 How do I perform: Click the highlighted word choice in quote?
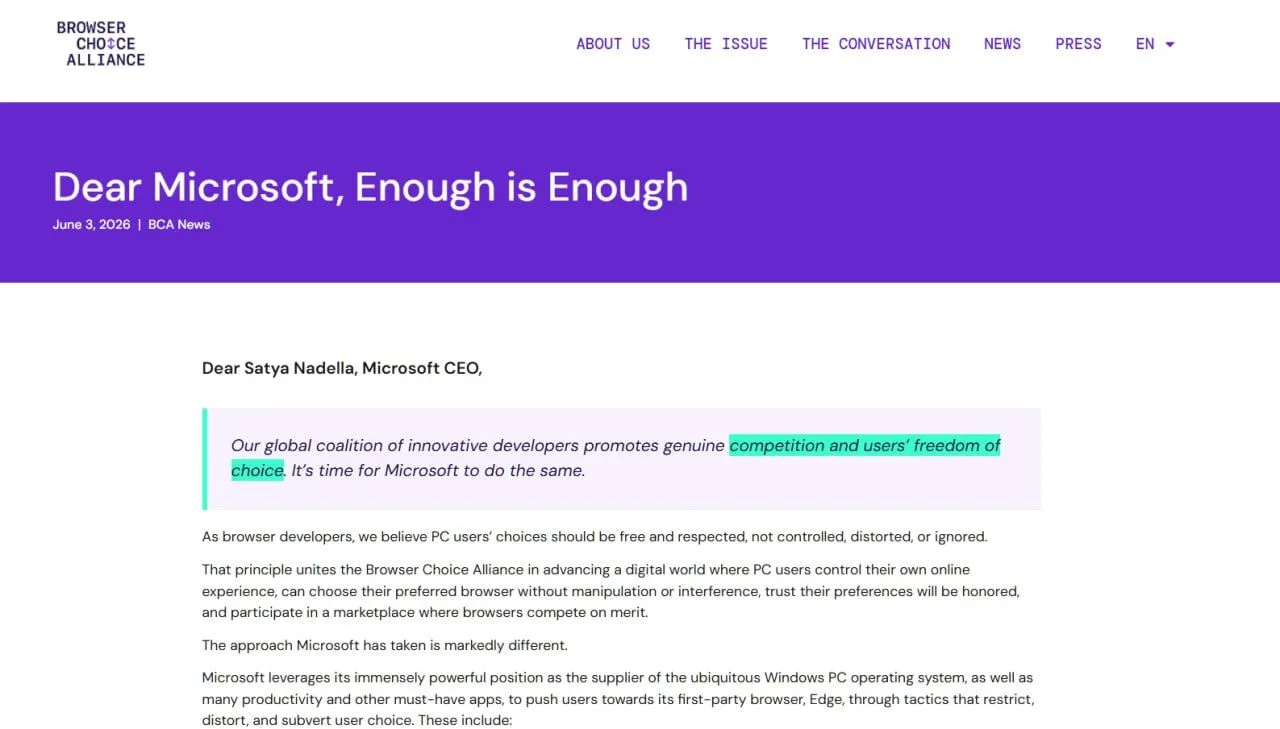(x=257, y=470)
